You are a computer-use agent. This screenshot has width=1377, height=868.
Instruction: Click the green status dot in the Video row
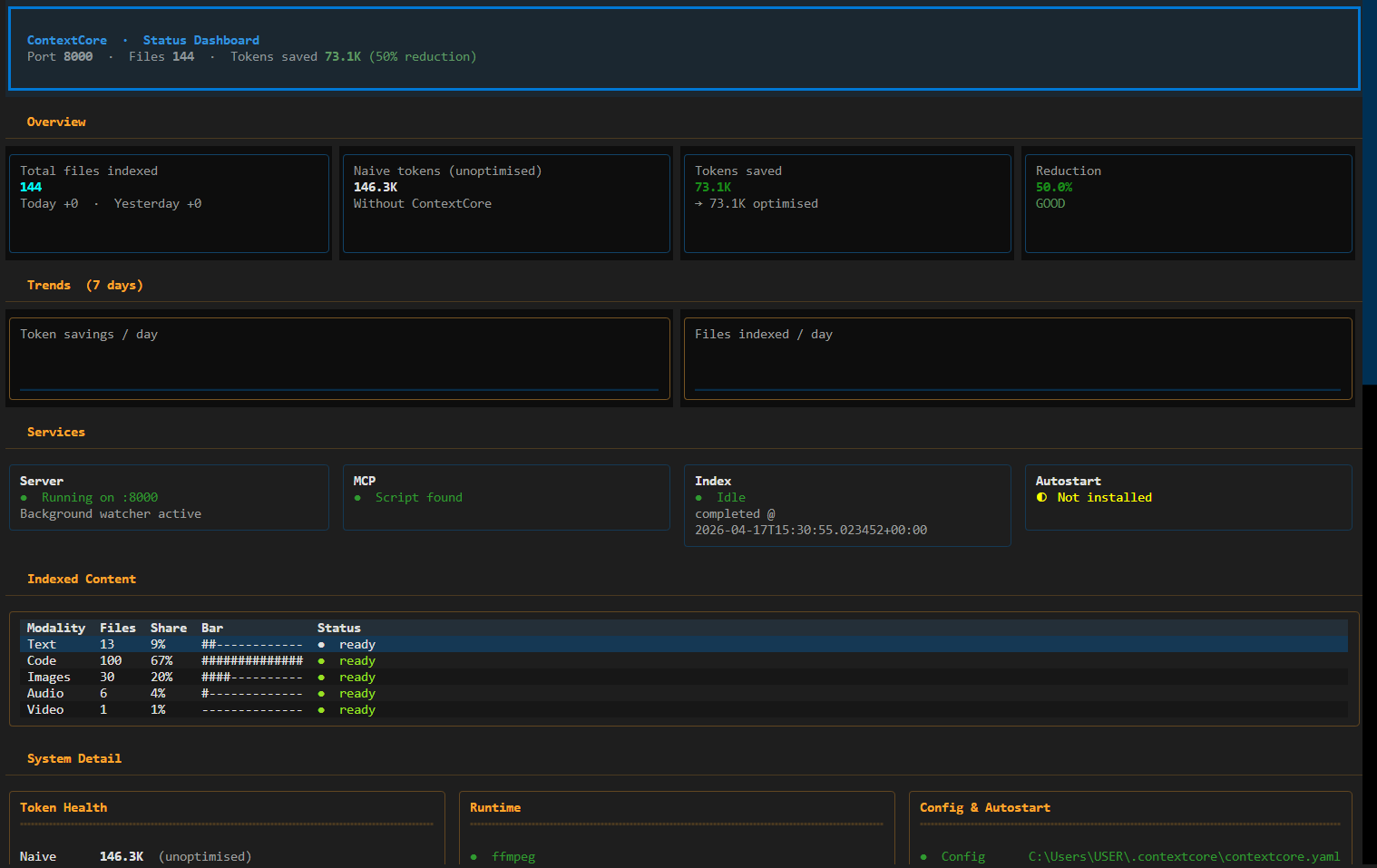coord(321,710)
